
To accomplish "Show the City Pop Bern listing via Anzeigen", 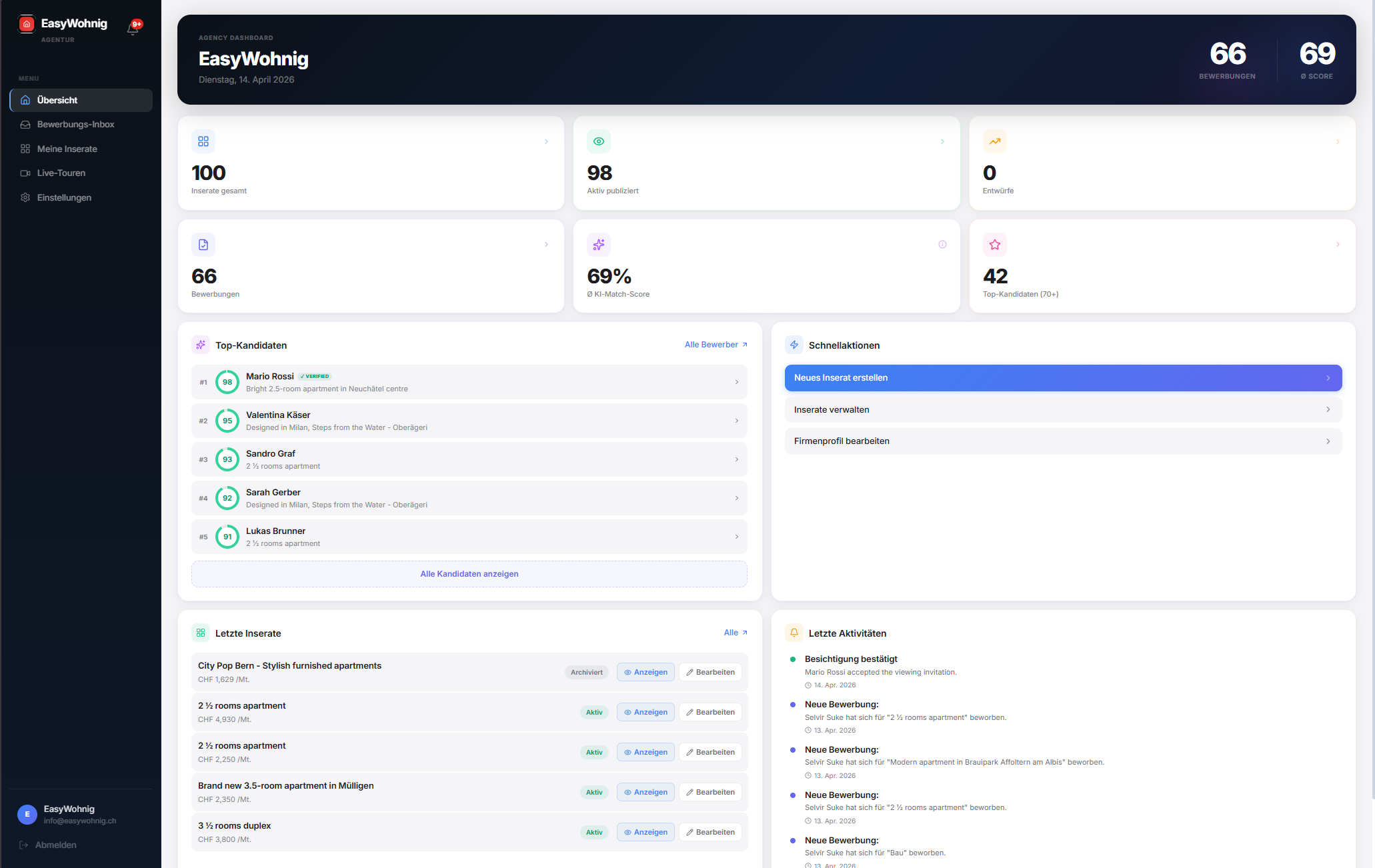I will (645, 672).
